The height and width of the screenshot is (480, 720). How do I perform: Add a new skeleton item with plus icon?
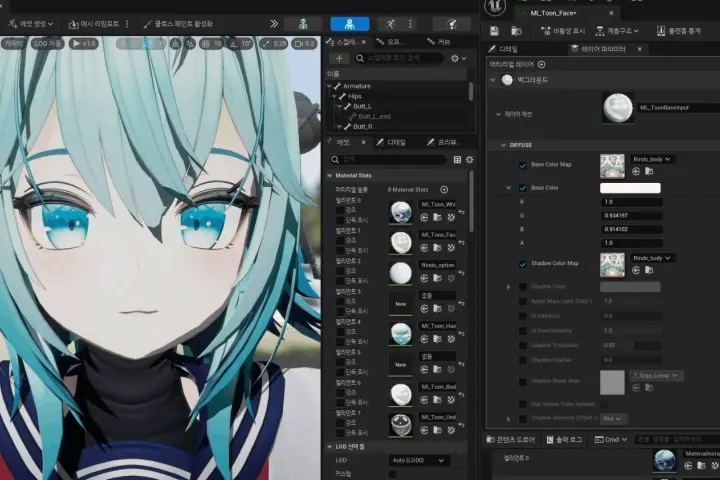click(339, 58)
